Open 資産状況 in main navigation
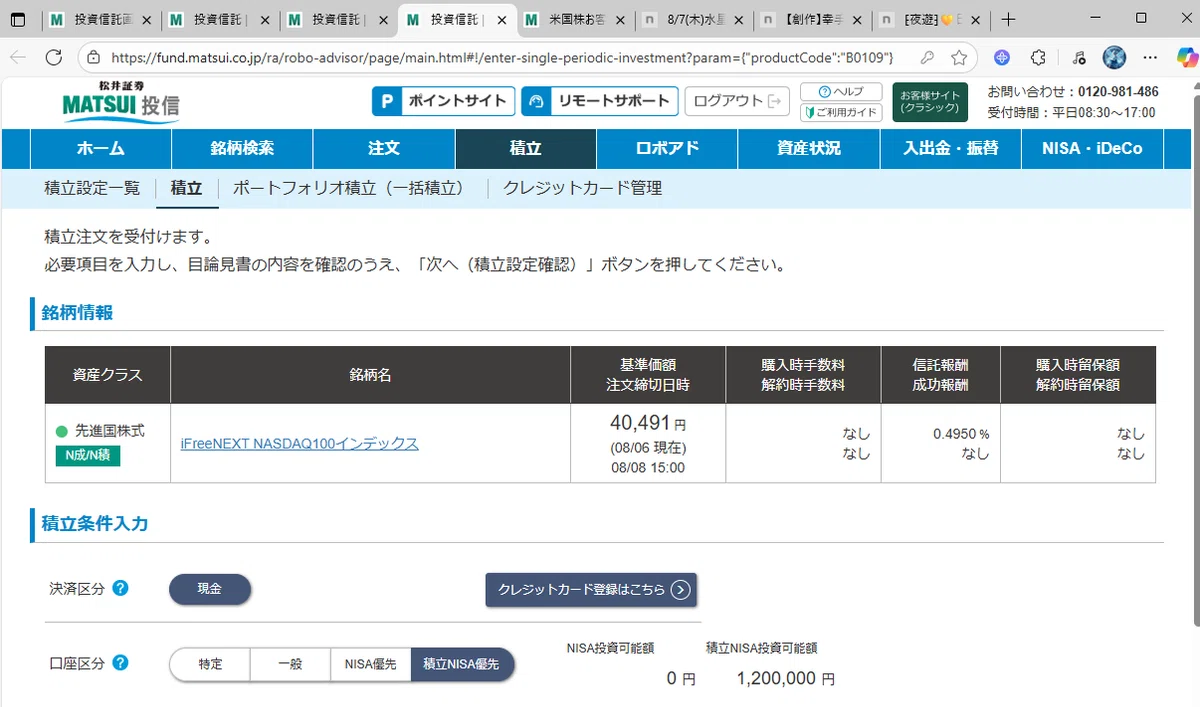 pos(809,148)
